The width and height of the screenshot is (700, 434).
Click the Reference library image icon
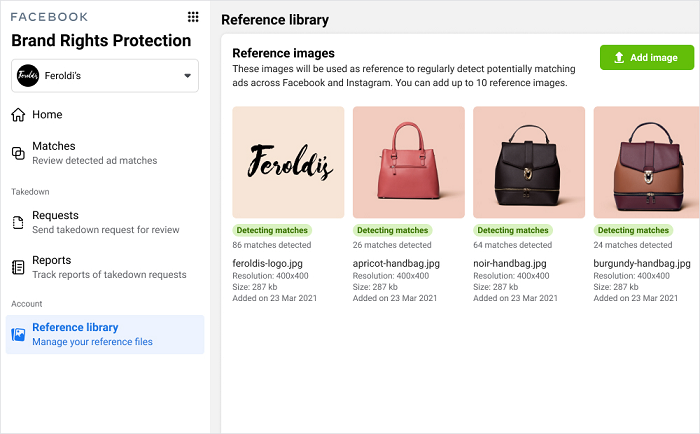click(x=18, y=334)
